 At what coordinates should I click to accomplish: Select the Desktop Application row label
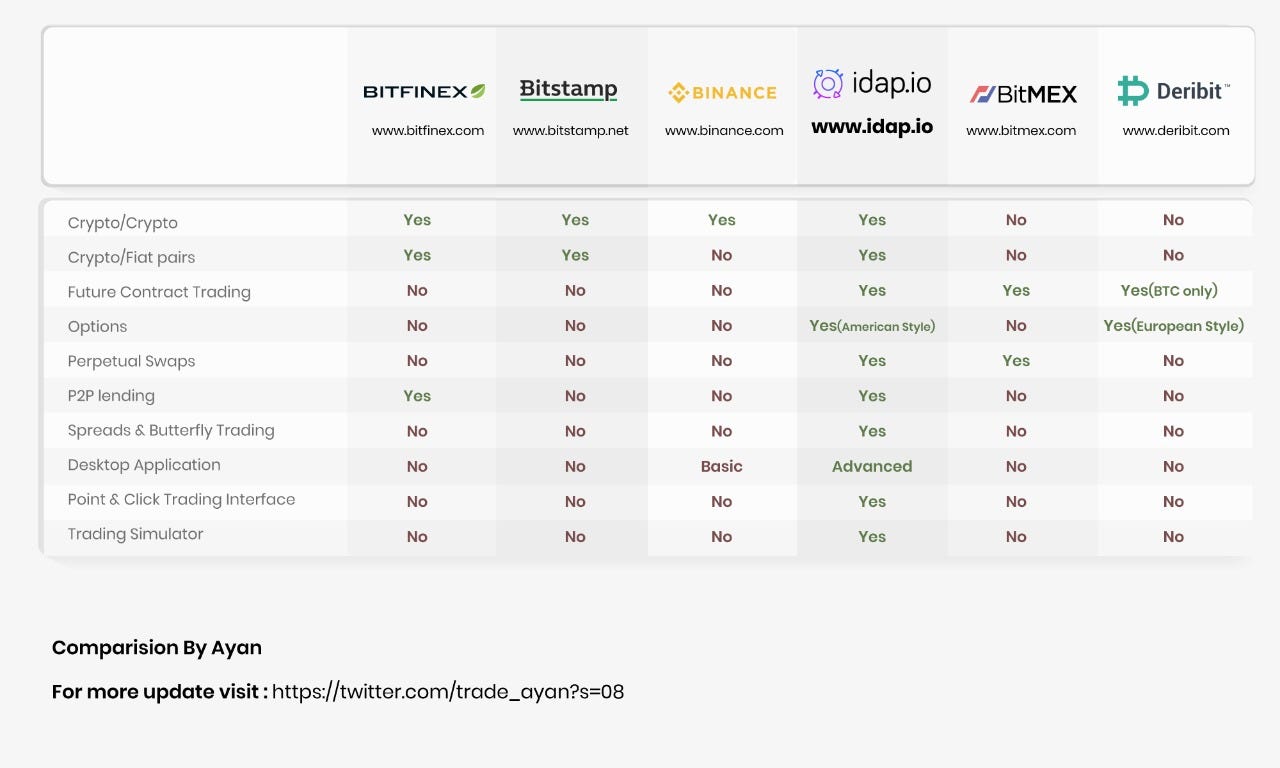pyautogui.click(x=144, y=465)
